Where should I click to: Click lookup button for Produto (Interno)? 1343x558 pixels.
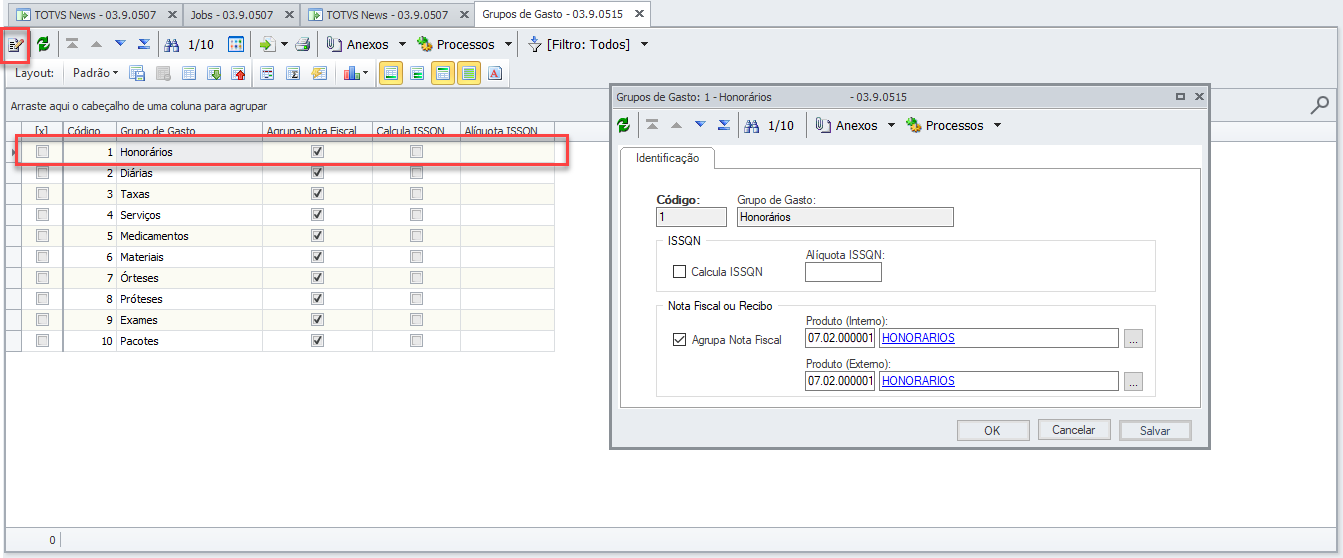(1133, 338)
